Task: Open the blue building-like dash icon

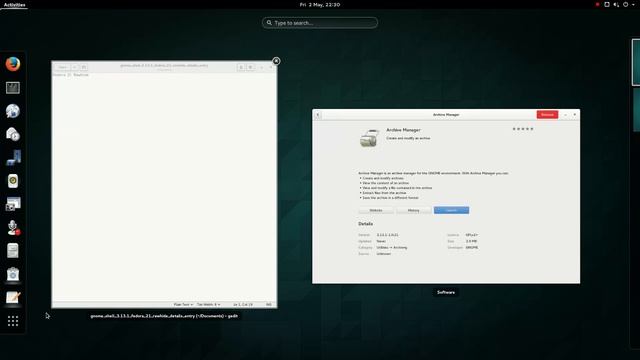Action: pos(13,158)
